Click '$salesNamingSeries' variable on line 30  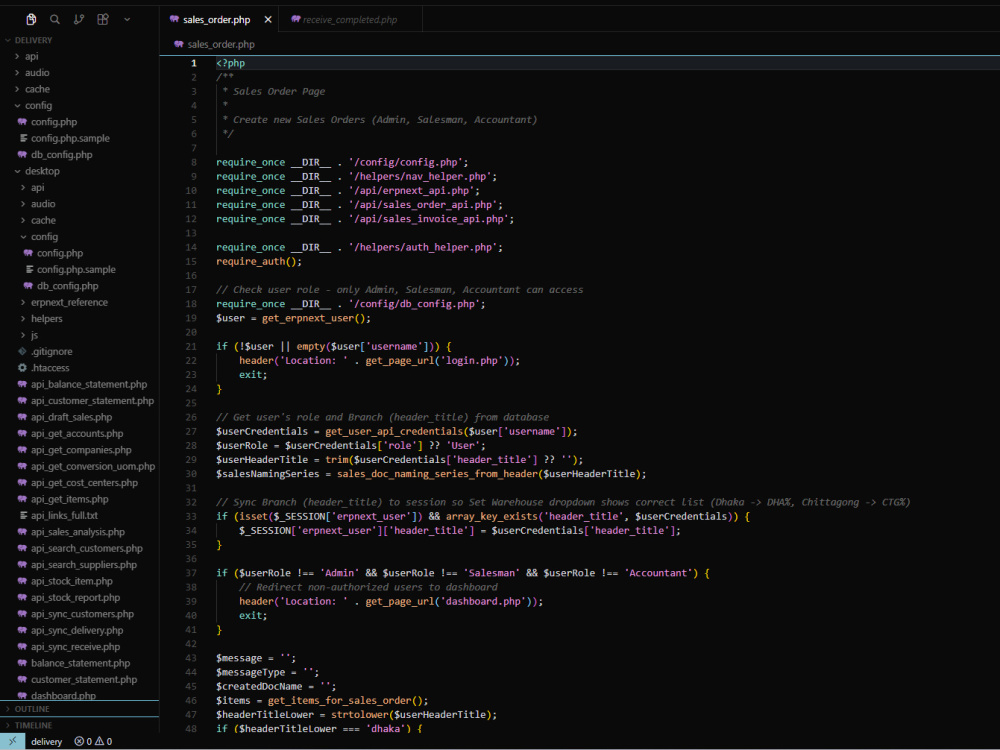(267, 474)
